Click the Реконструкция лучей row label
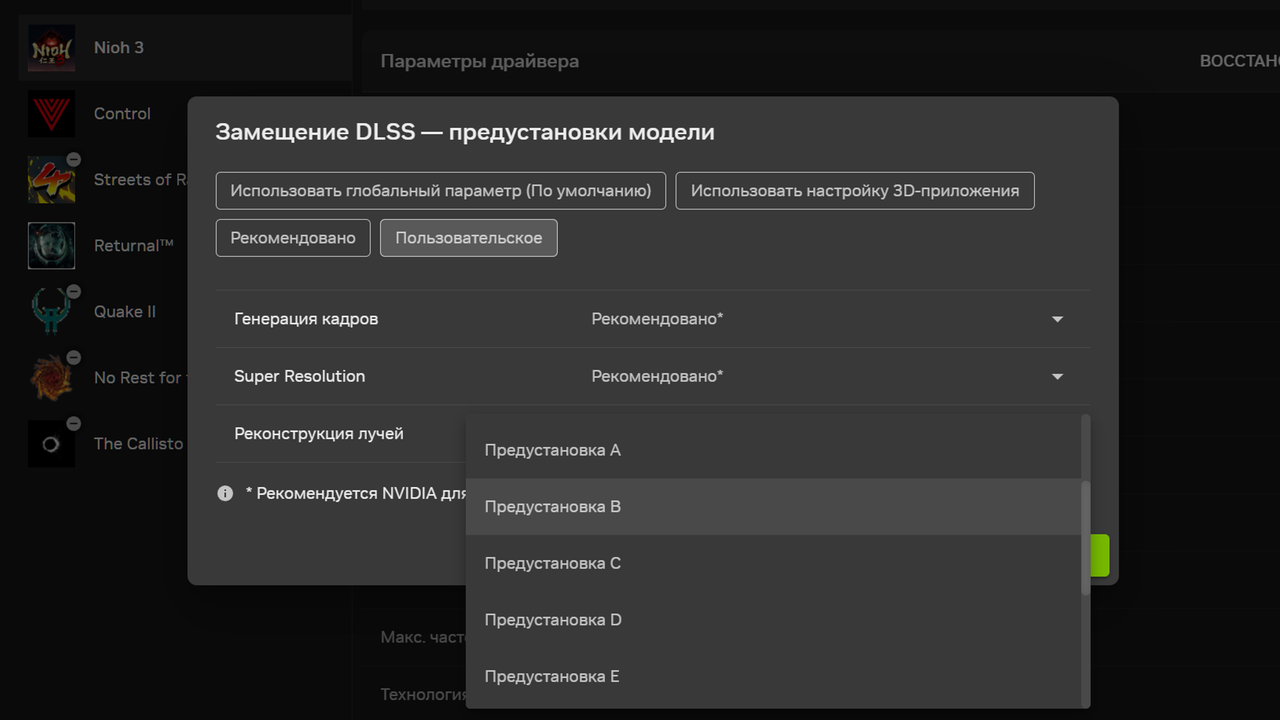The width and height of the screenshot is (1280, 720). (x=319, y=434)
